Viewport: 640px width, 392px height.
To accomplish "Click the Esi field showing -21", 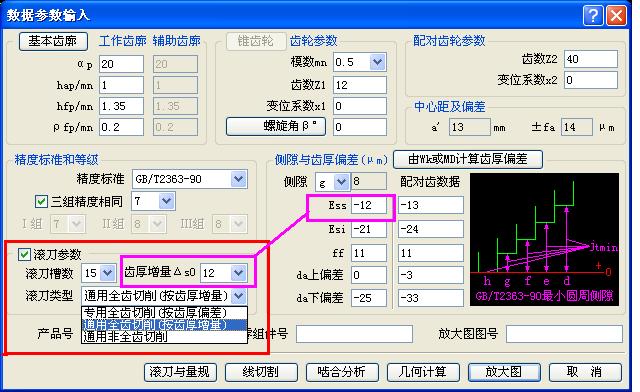I will pyautogui.click(x=369, y=229).
